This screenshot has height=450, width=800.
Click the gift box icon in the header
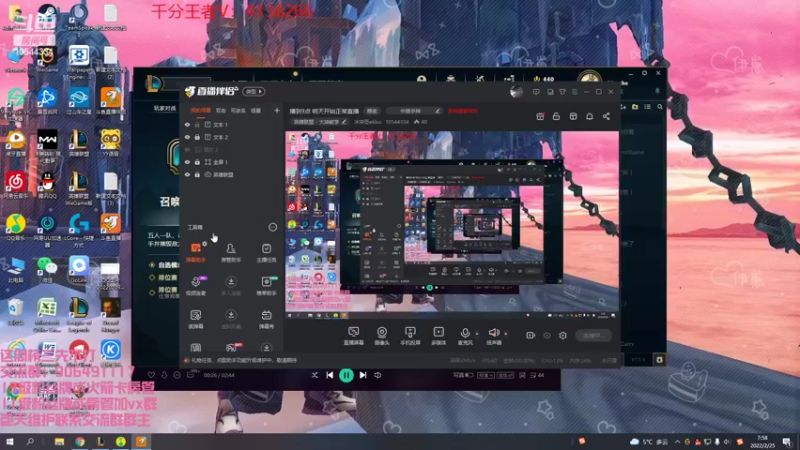tap(540, 116)
